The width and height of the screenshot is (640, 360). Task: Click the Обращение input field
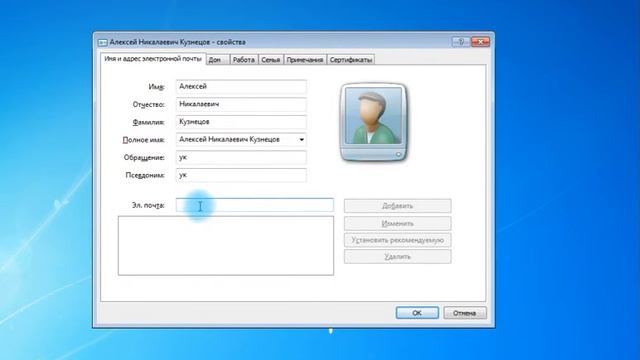(x=241, y=158)
